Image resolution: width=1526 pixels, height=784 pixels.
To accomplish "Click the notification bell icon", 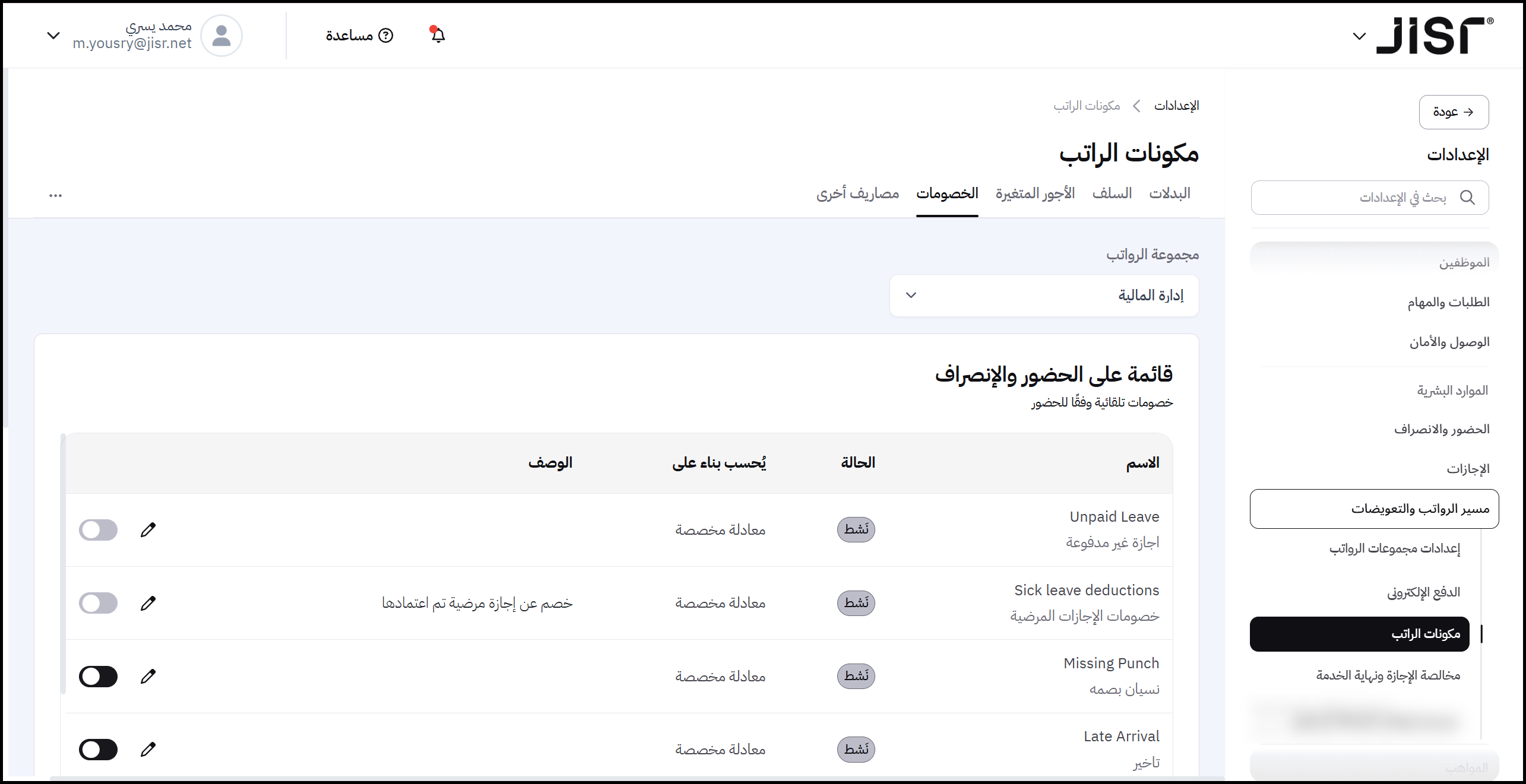I will coord(438,36).
